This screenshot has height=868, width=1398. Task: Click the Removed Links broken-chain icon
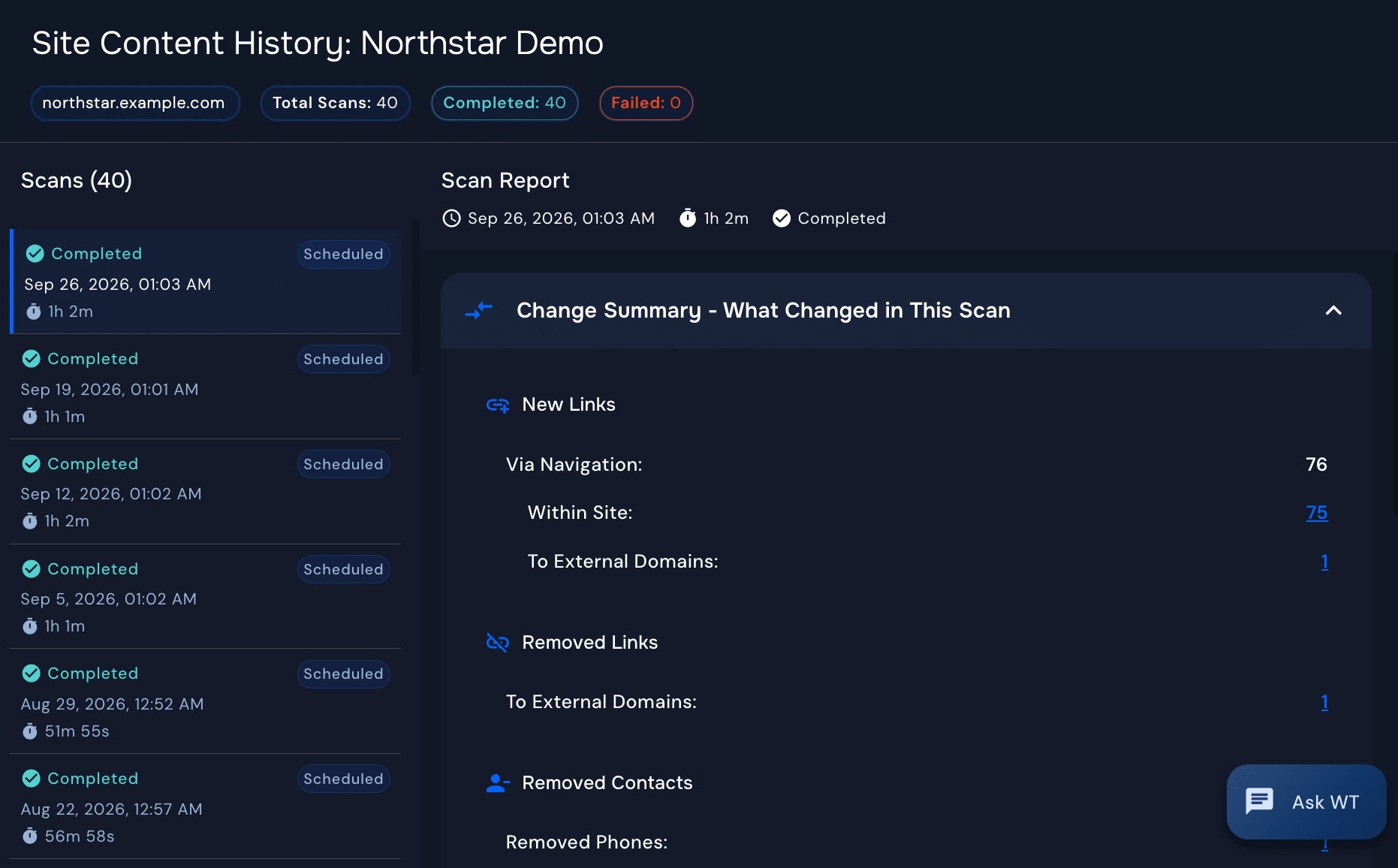coord(498,643)
